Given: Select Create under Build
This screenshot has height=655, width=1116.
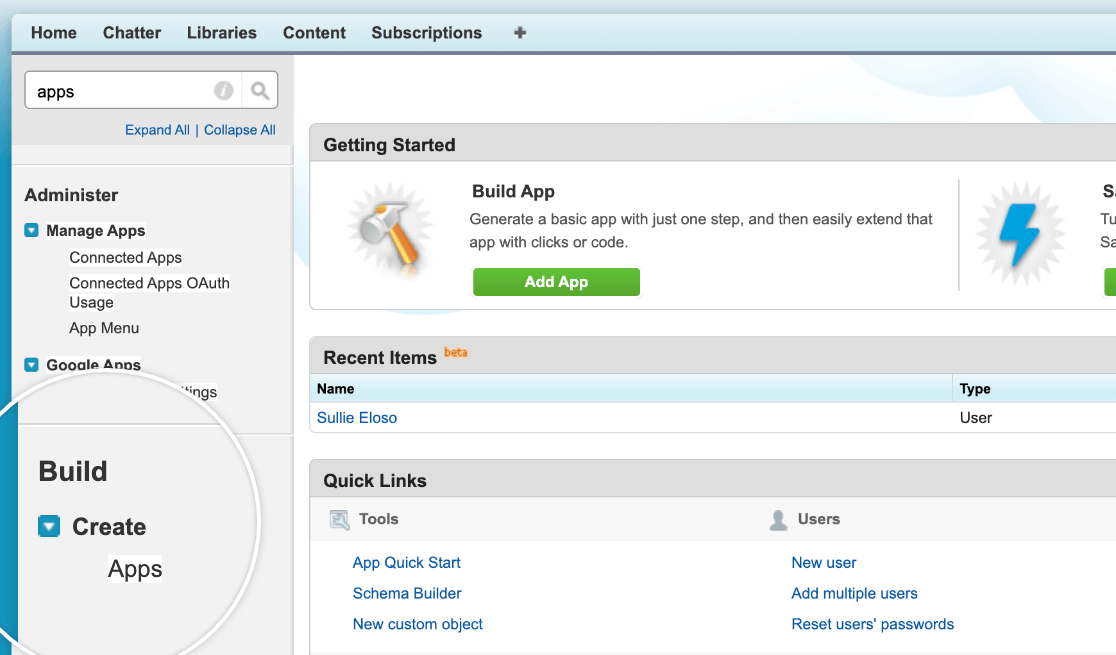Looking at the screenshot, I should [x=109, y=527].
